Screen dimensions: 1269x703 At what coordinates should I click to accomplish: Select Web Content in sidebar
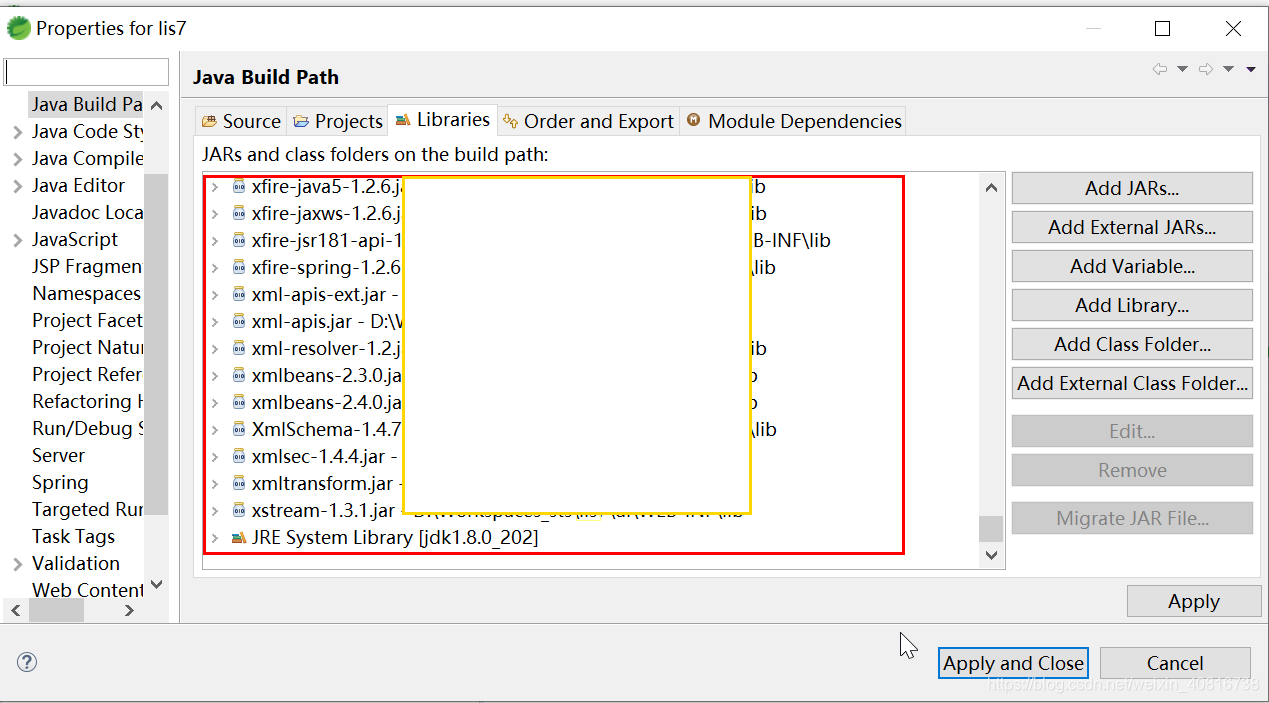pyautogui.click(x=87, y=591)
